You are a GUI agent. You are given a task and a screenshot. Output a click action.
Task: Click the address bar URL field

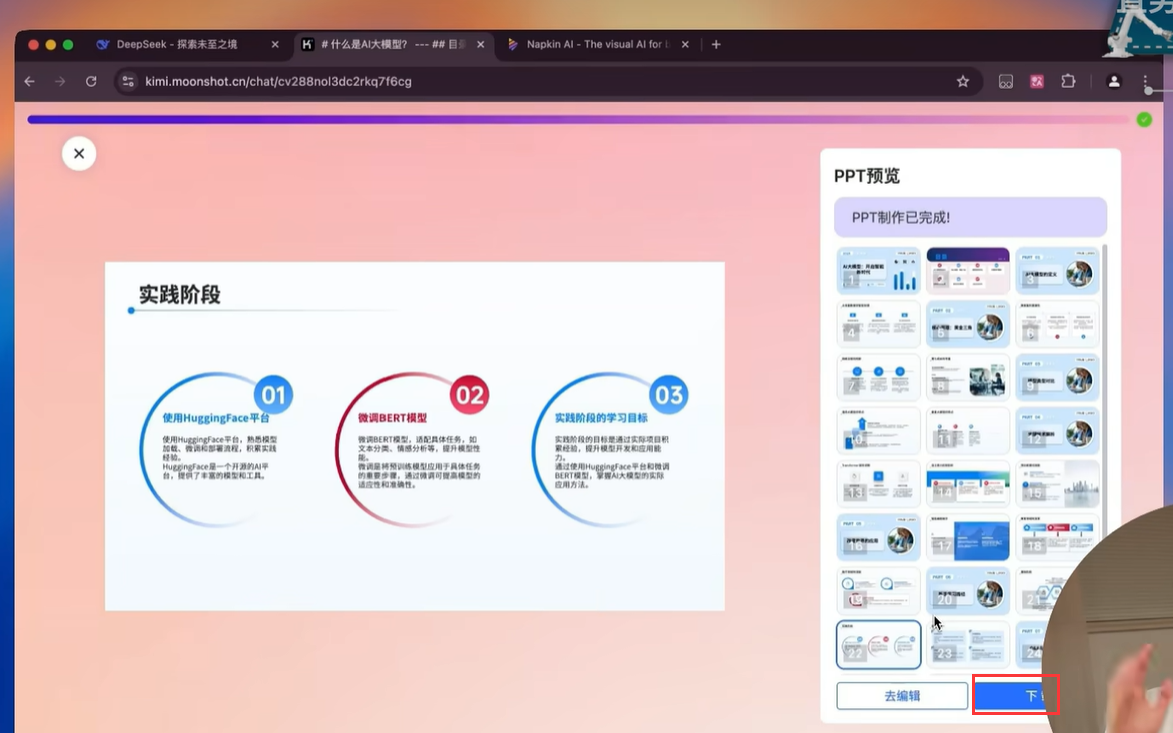(546, 82)
